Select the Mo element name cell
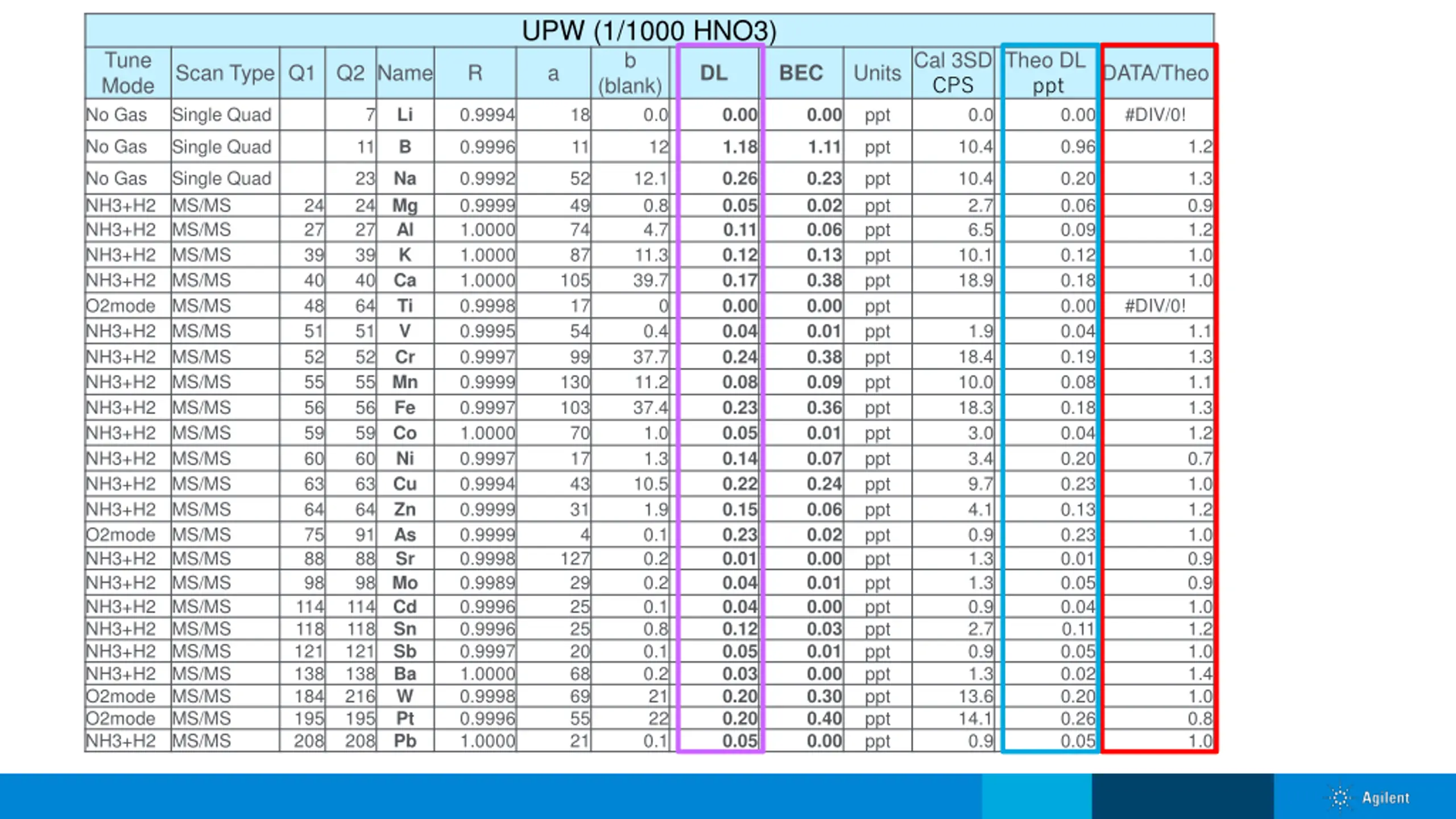 pos(405,582)
